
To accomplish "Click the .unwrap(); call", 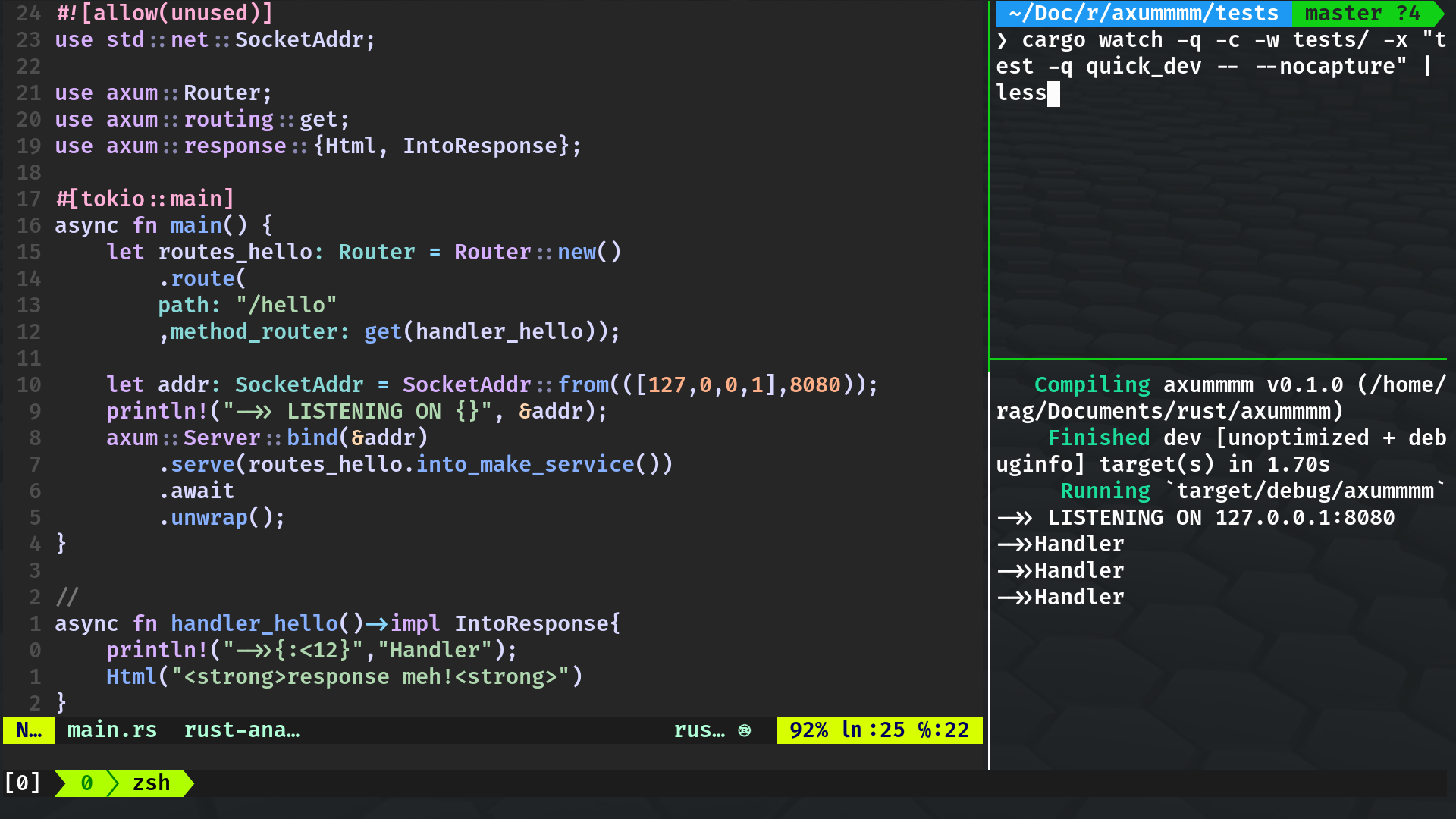I will point(221,518).
